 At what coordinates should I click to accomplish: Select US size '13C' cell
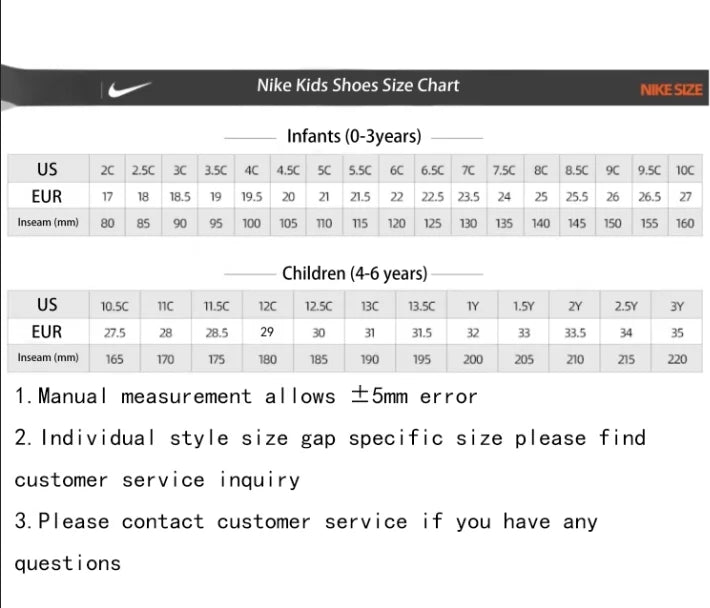tap(369, 306)
